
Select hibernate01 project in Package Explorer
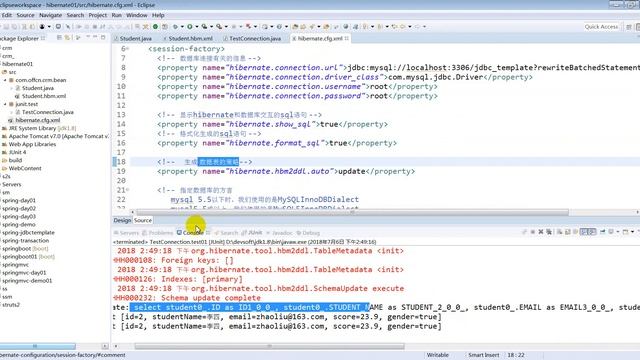pyautogui.click(x=17, y=64)
